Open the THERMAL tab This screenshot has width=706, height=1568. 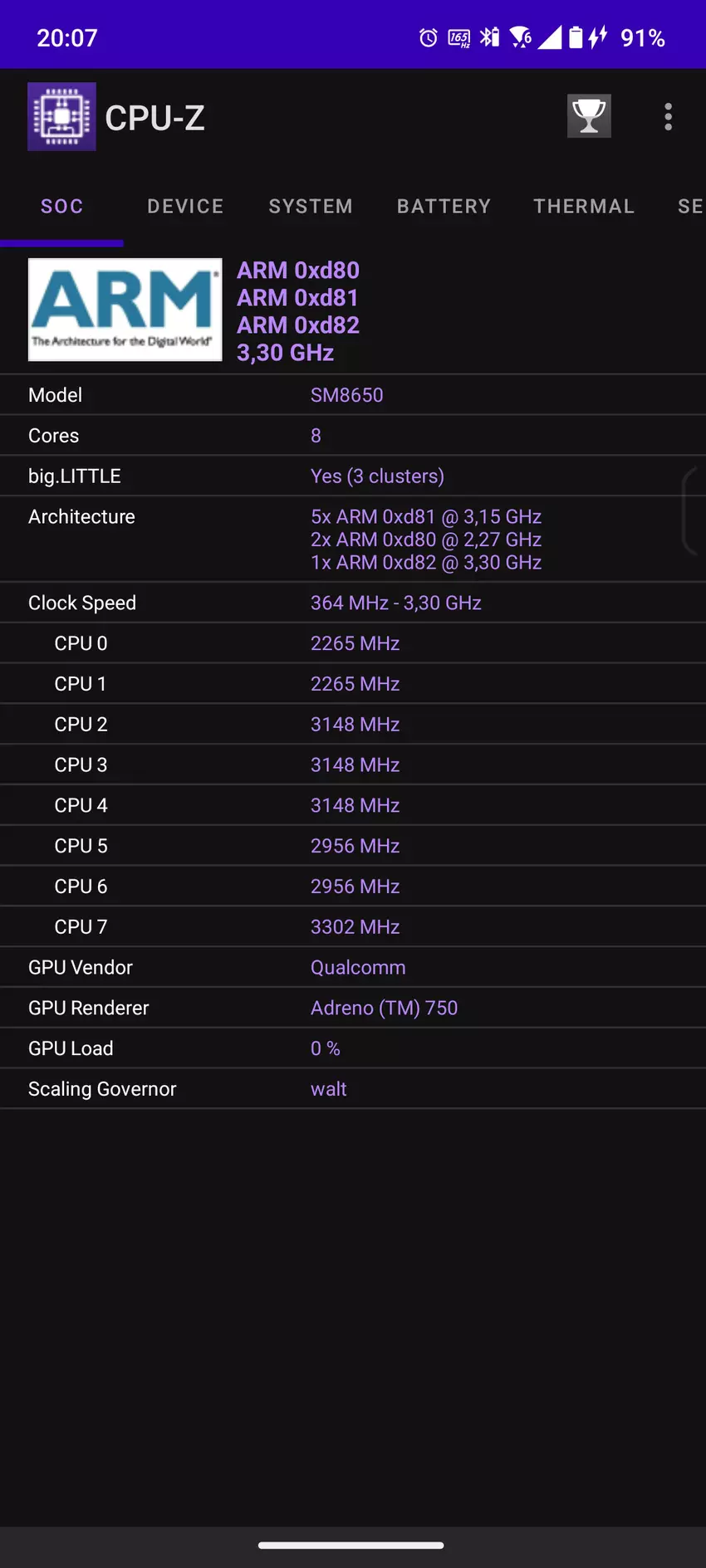[584, 207]
